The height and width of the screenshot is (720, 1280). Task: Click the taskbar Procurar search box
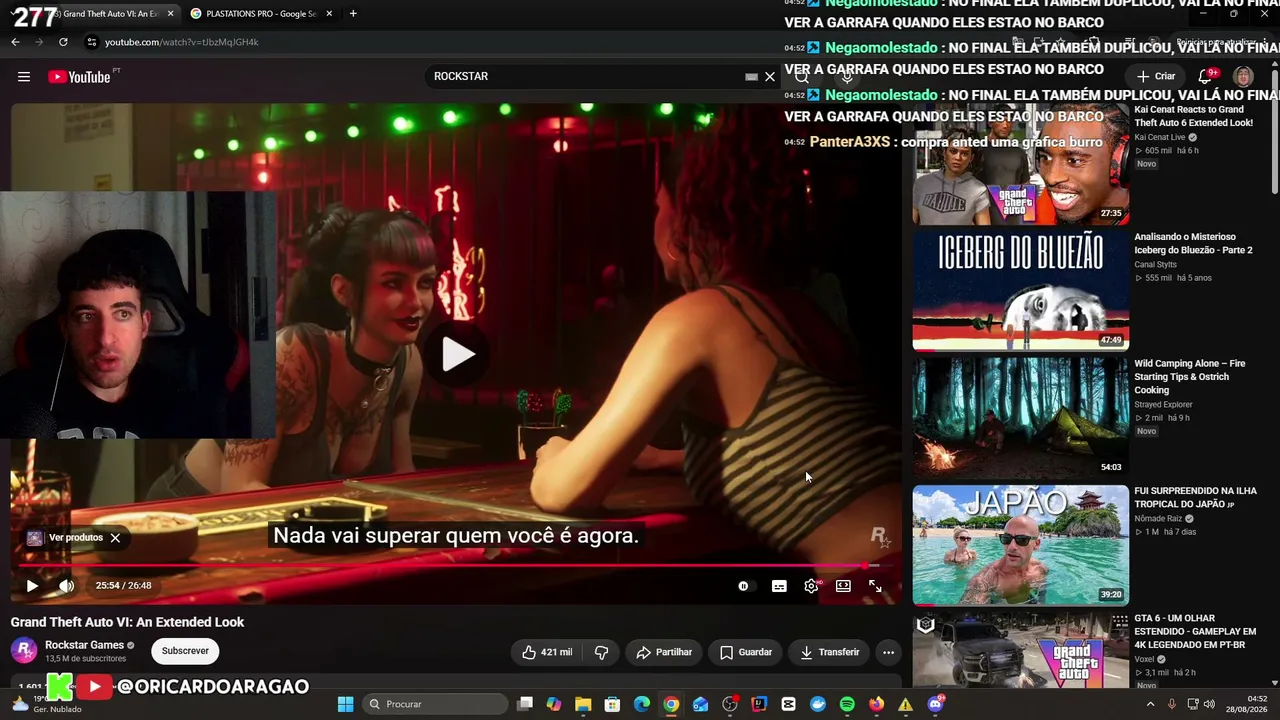pyautogui.click(x=434, y=704)
